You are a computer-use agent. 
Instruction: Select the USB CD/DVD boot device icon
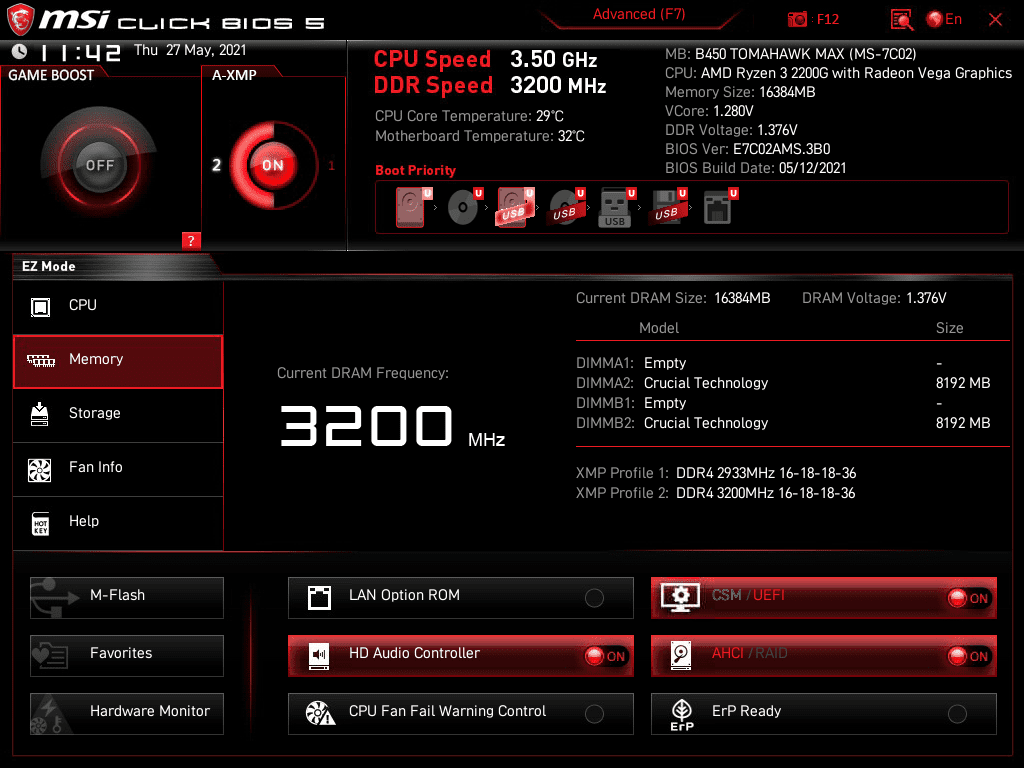[x=567, y=208]
